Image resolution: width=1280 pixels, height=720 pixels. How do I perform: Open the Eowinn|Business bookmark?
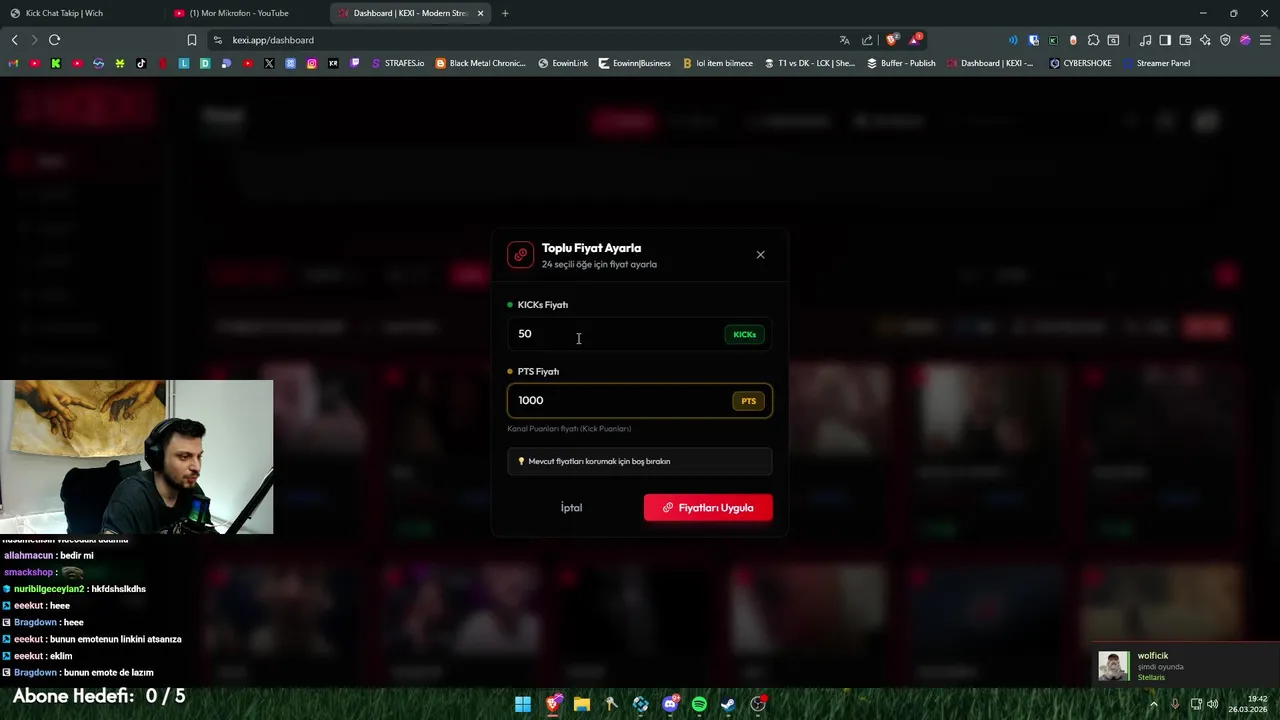click(x=635, y=63)
